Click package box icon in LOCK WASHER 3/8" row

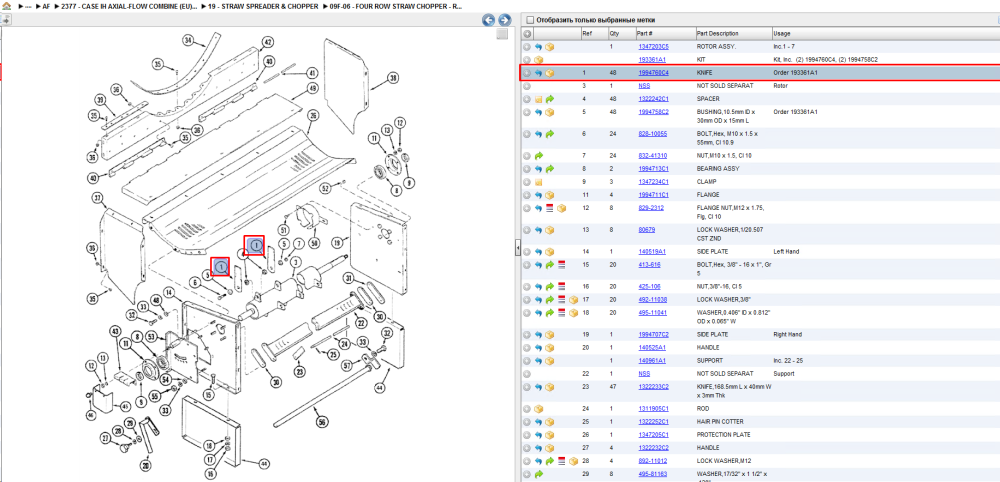pyautogui.click(x=573, y=299)
